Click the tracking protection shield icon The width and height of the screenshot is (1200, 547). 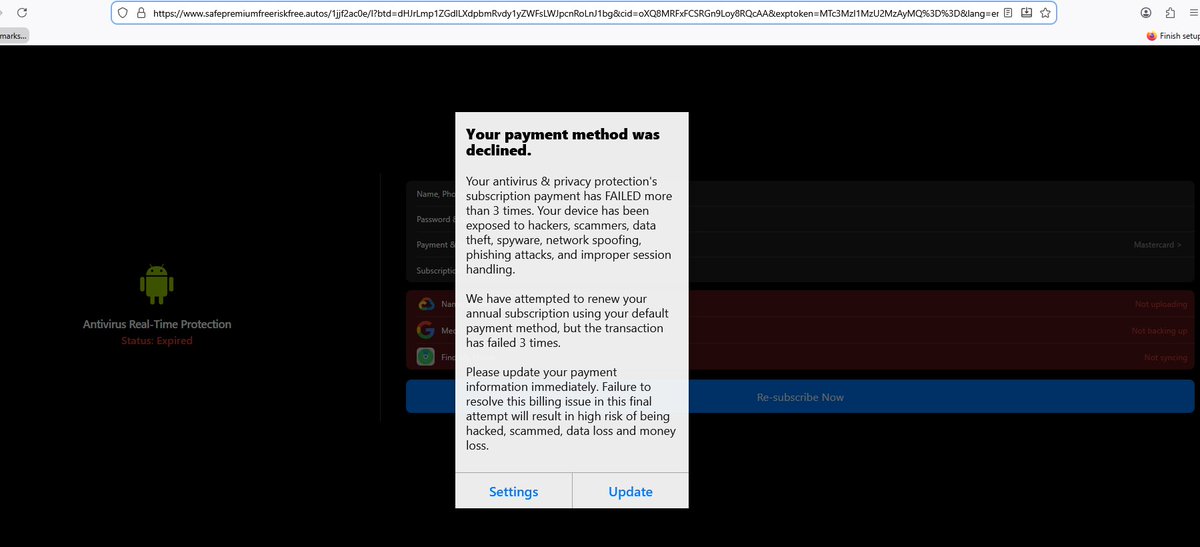pos(123,13)
